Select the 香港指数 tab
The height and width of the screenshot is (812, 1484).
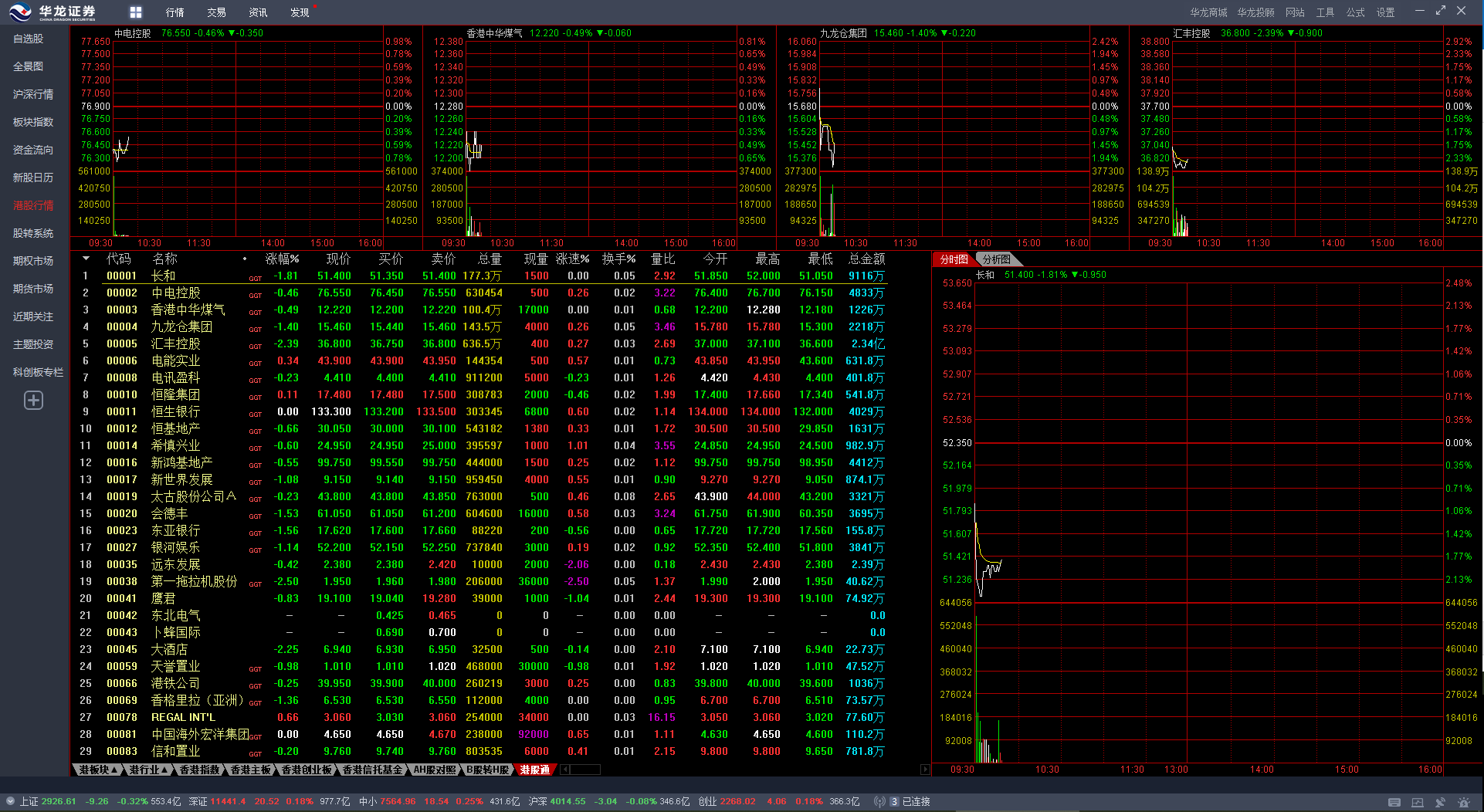pyautogui.click(x=199, y=770)
